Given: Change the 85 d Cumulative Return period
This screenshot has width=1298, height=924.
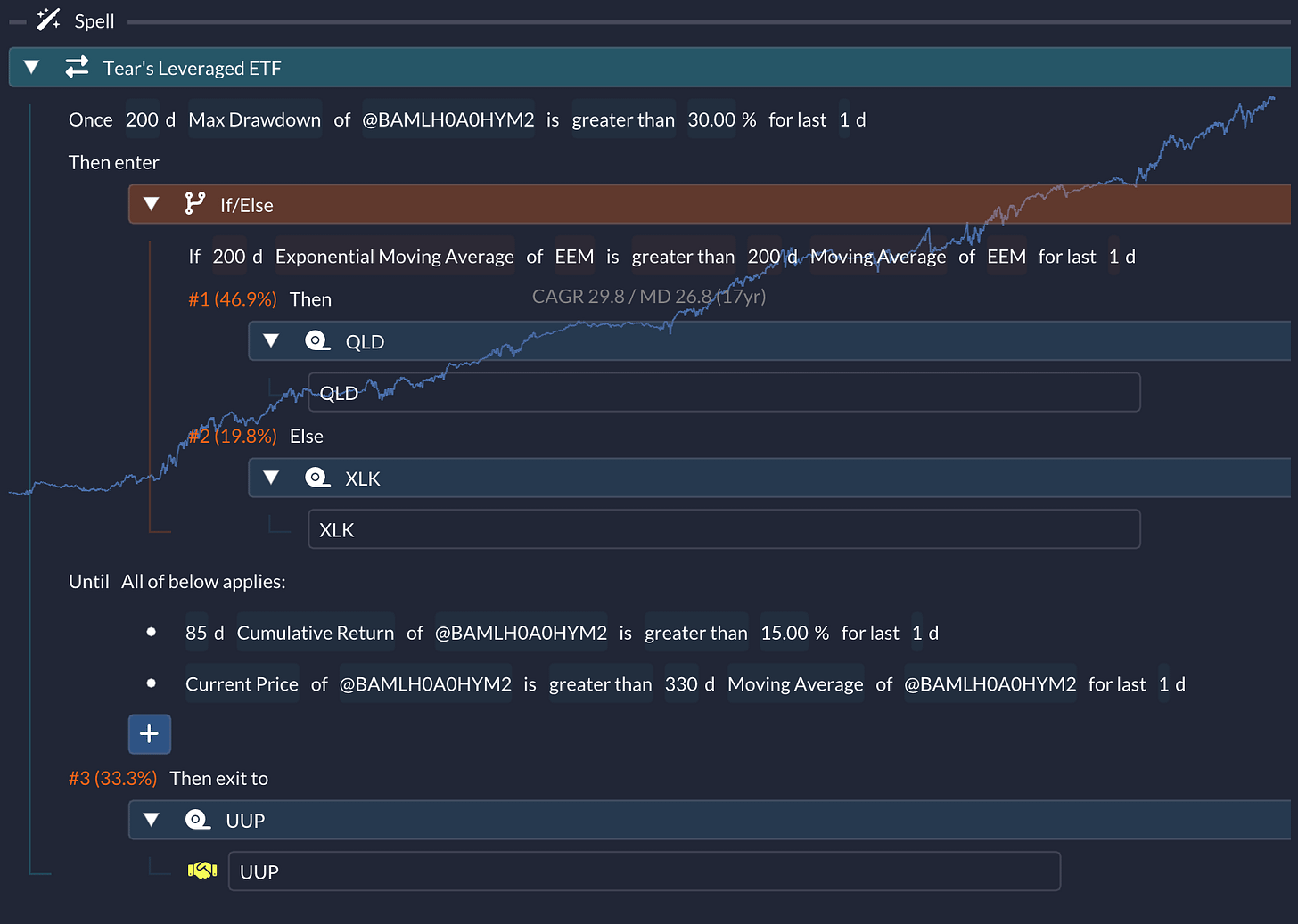Looking at the screenshot, I should [x=196, y=633].
